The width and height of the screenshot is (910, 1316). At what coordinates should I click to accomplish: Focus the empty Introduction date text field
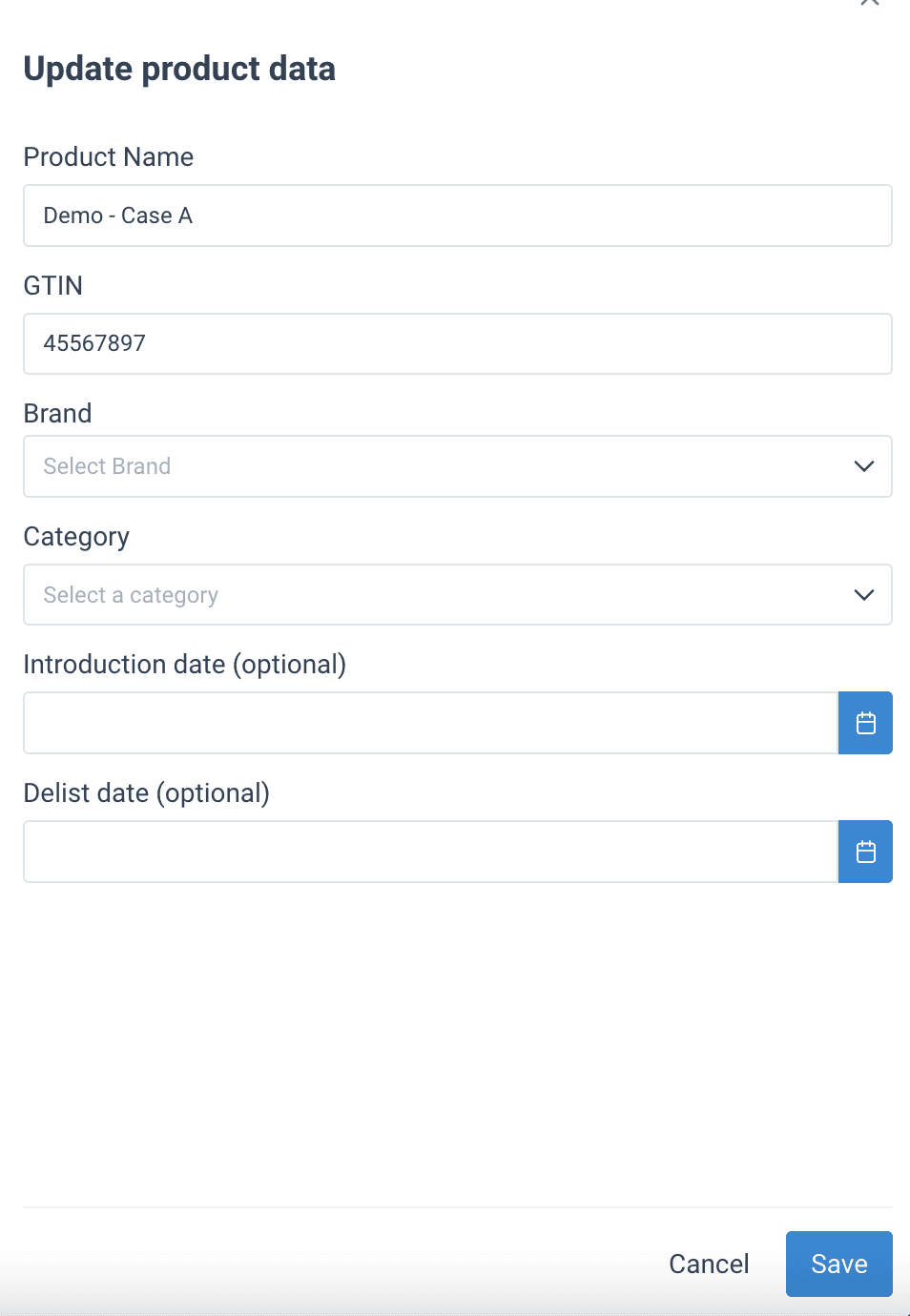coord(430,723)
